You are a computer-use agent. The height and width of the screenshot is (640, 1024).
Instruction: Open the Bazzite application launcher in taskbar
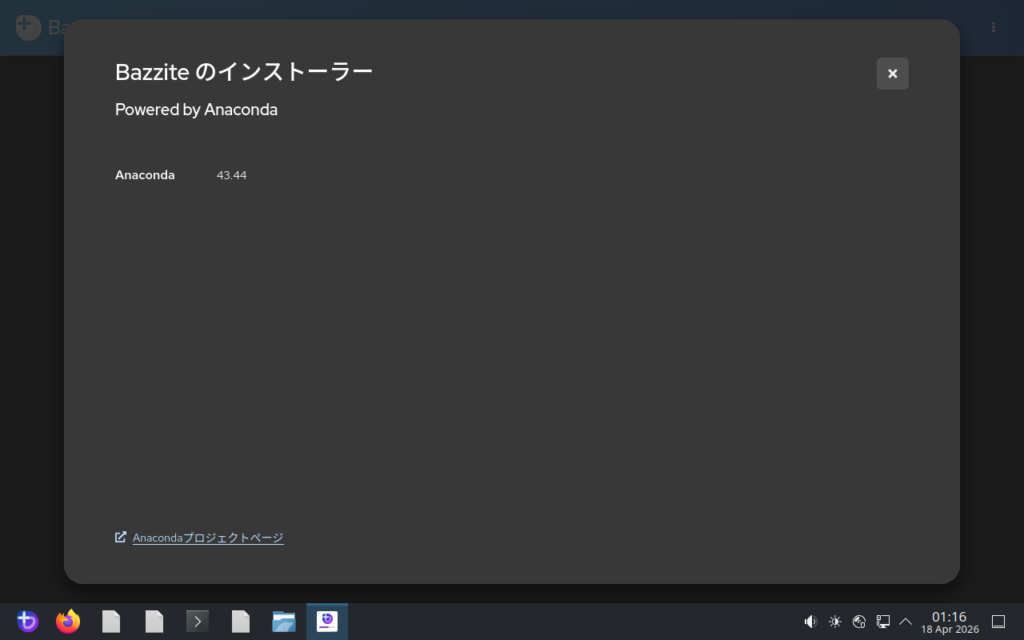coord(27,622)
